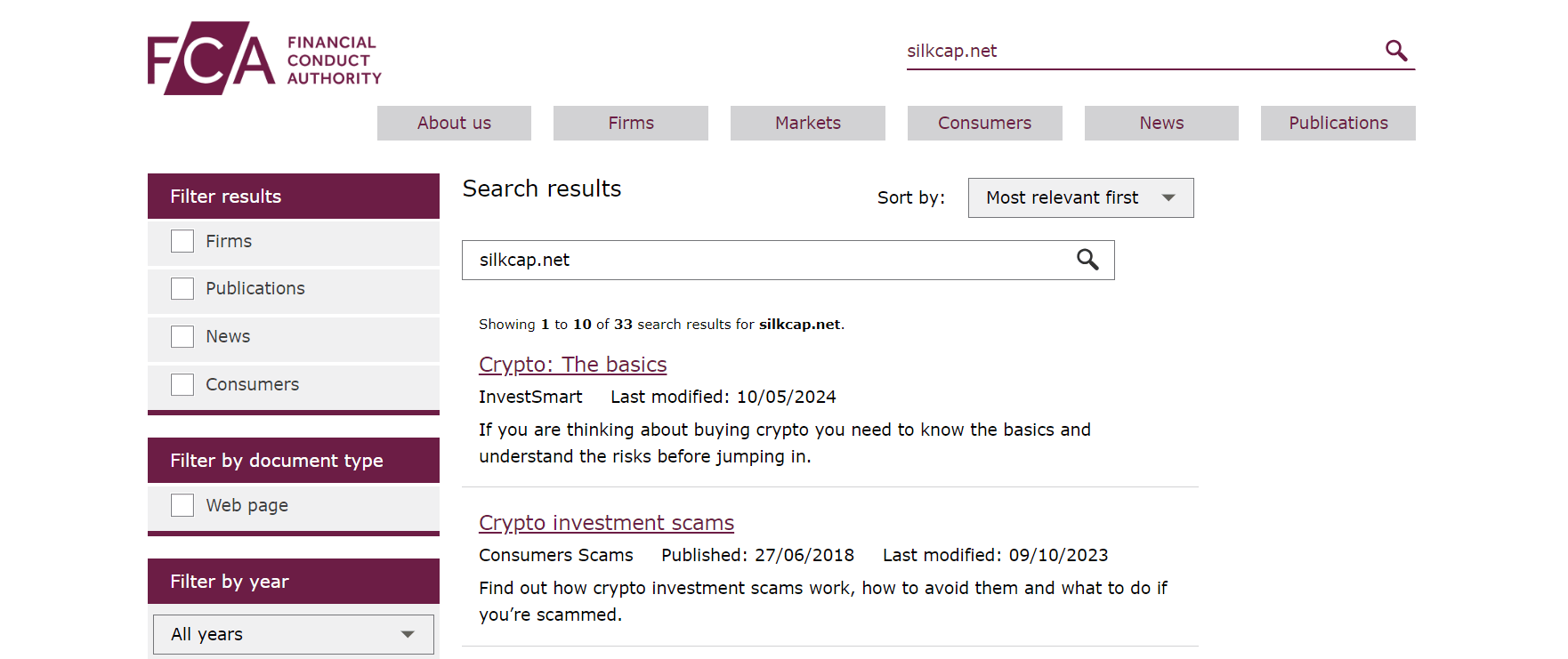
Task: Click the results search box magnifier icon
Action: pos(1087,260)
